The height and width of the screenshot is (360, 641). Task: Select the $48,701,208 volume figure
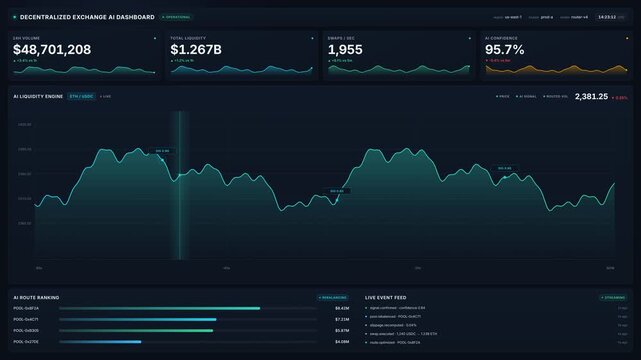(52, 49)
